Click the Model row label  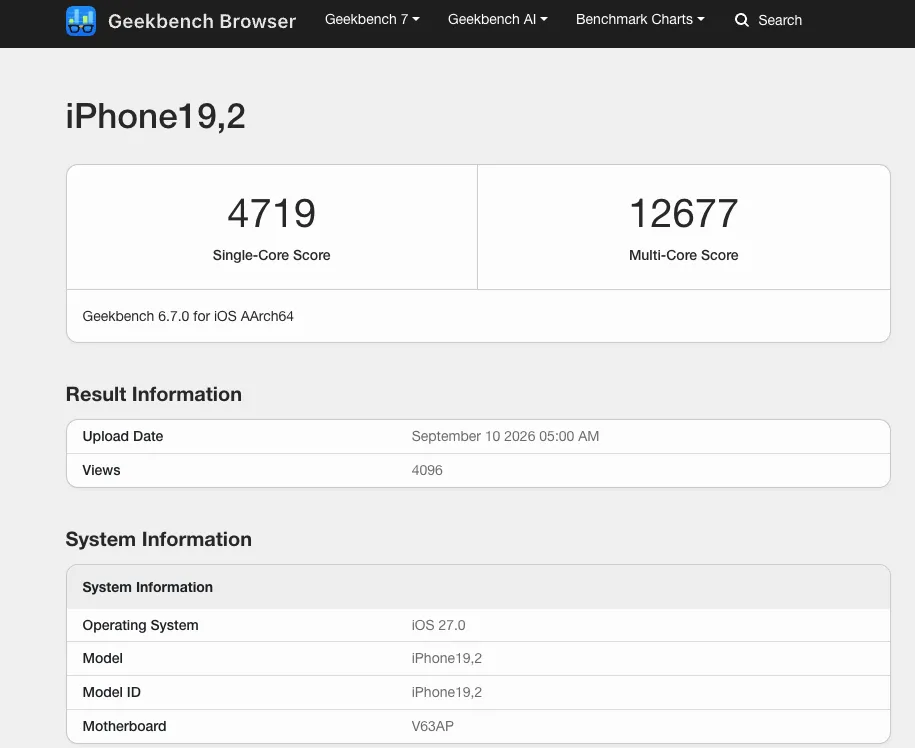click(103, 658)
